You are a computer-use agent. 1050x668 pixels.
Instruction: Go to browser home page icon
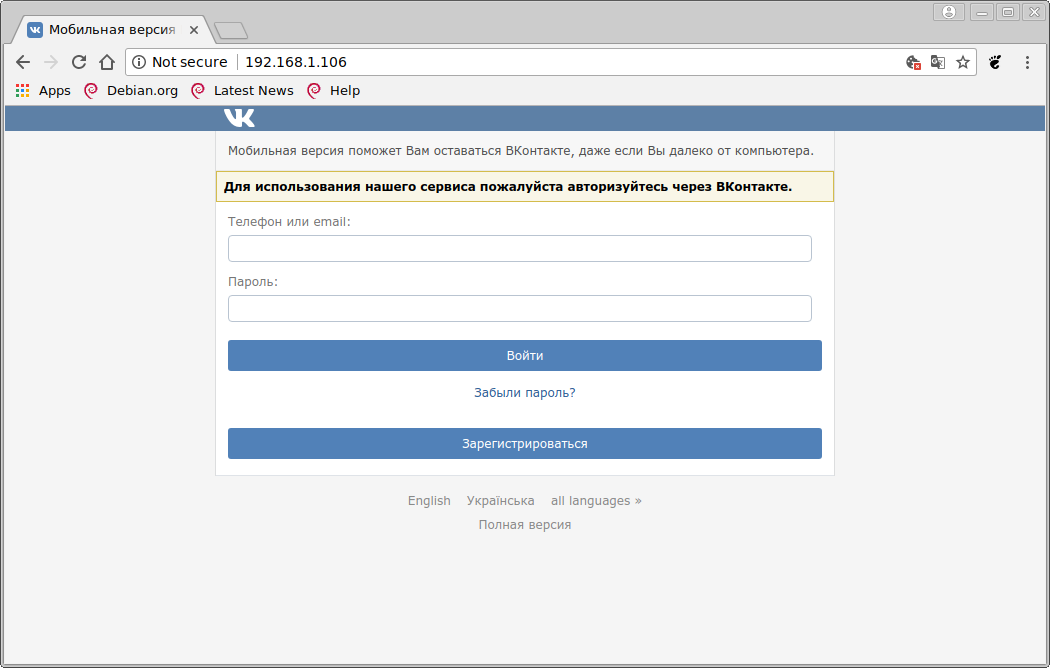point(107,62)
